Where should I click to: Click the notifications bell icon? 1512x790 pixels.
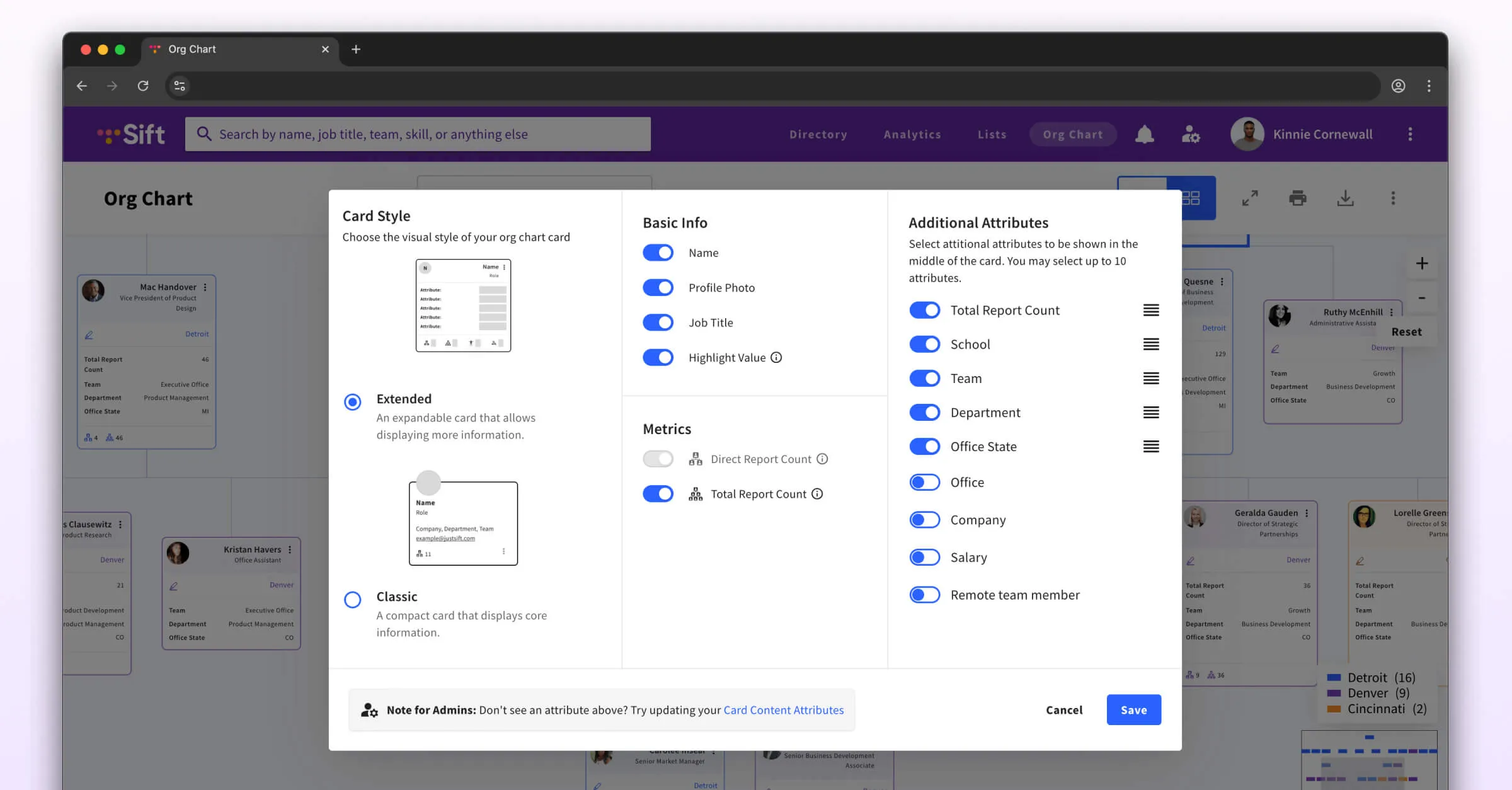click(x=1144, y=134)
